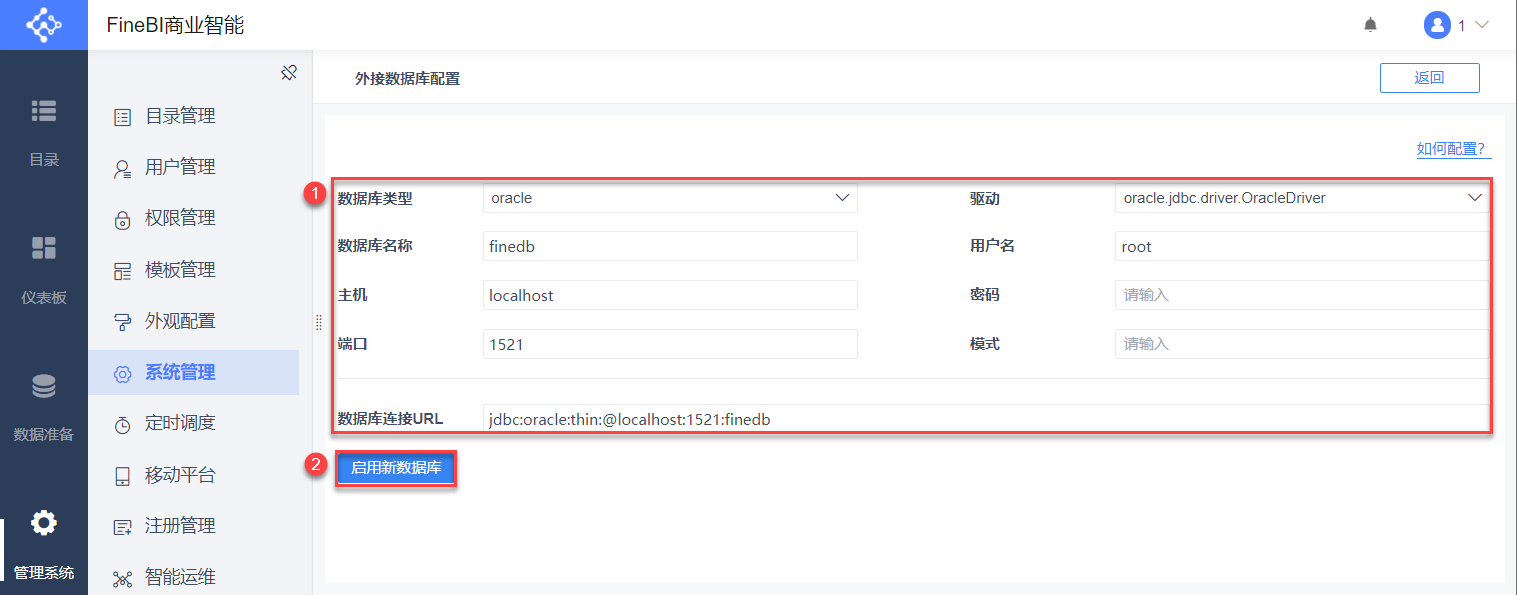Expand the 驱动 driver dropdown
1517x595 pixels.
[1474, 198]
